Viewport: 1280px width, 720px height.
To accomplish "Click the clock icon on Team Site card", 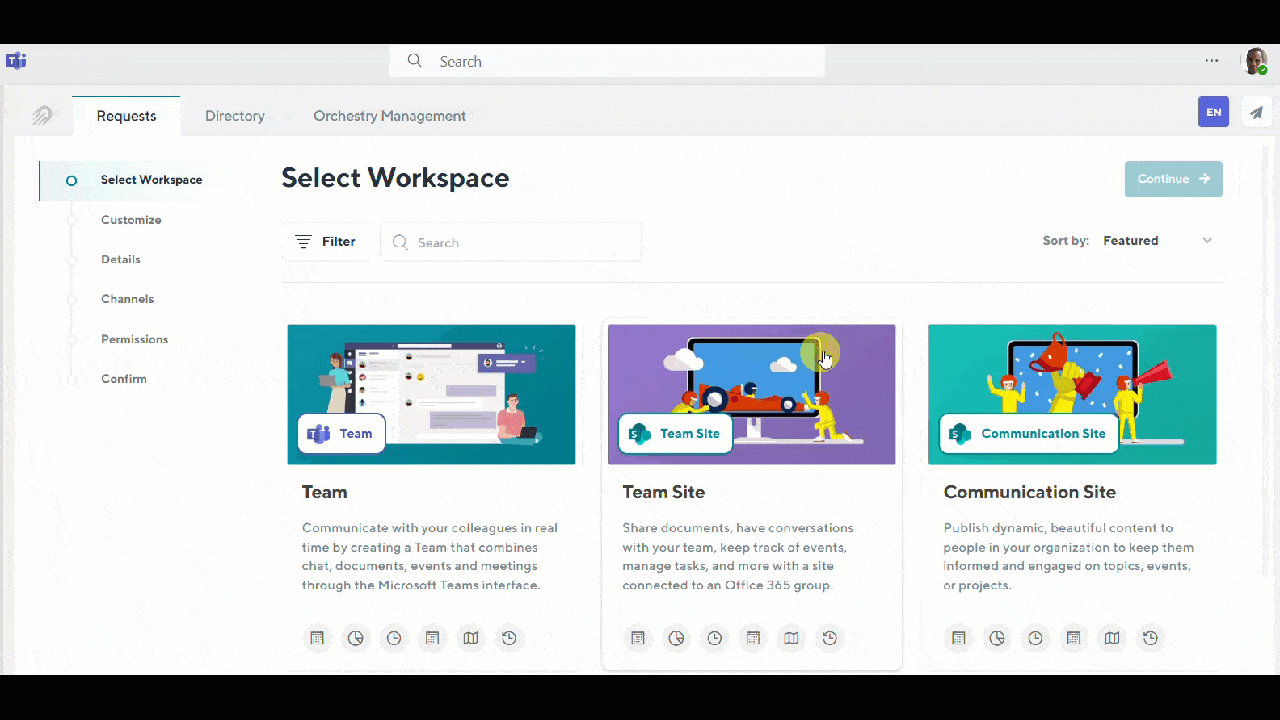I will [714, 638].
